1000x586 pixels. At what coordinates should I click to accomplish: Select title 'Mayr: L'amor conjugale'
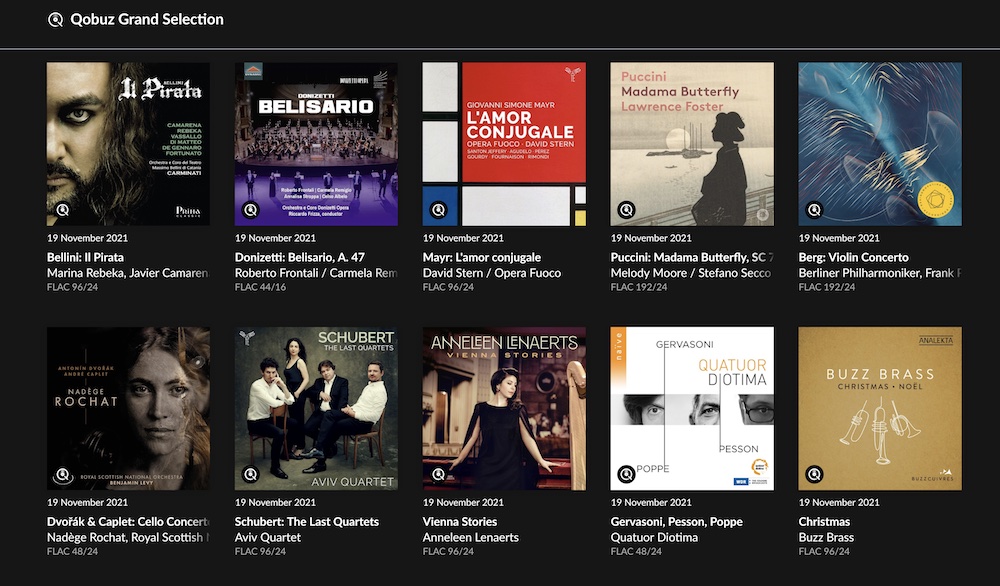(x=482, y=258)
